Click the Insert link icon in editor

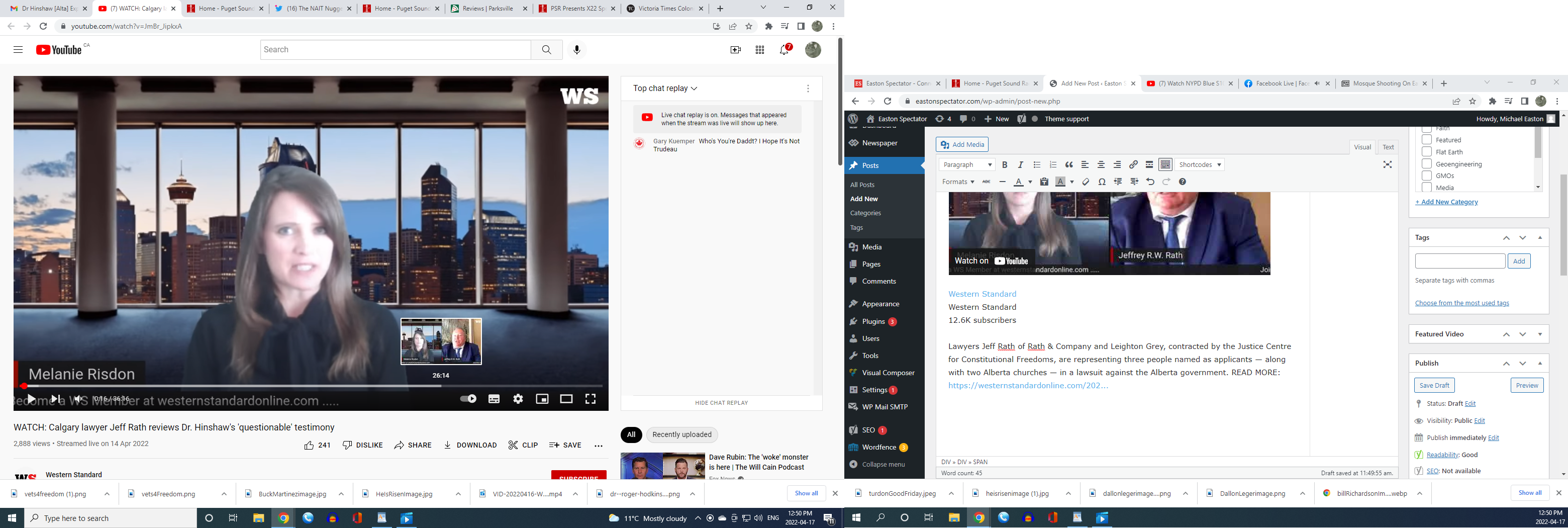click(x=1133, y=165)
